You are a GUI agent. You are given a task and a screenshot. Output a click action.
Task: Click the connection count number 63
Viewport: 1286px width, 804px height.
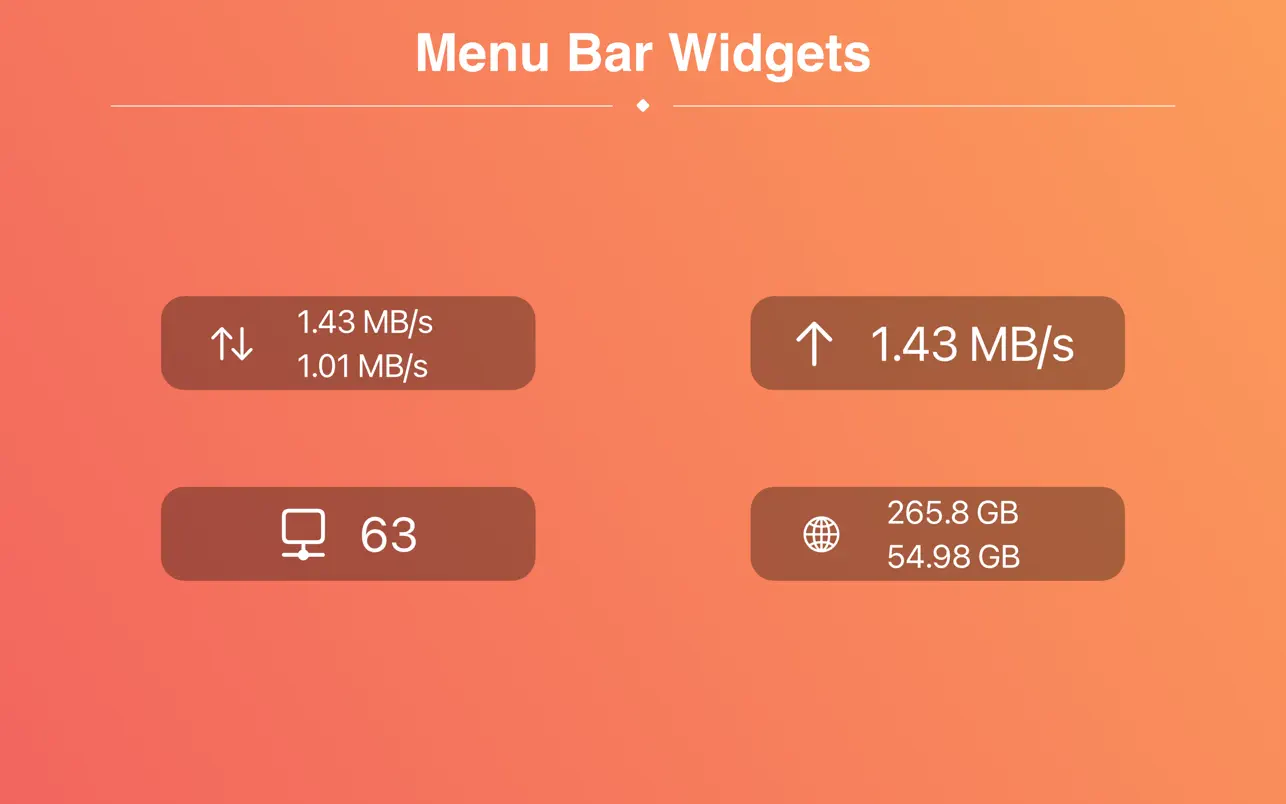coord(388,535)
